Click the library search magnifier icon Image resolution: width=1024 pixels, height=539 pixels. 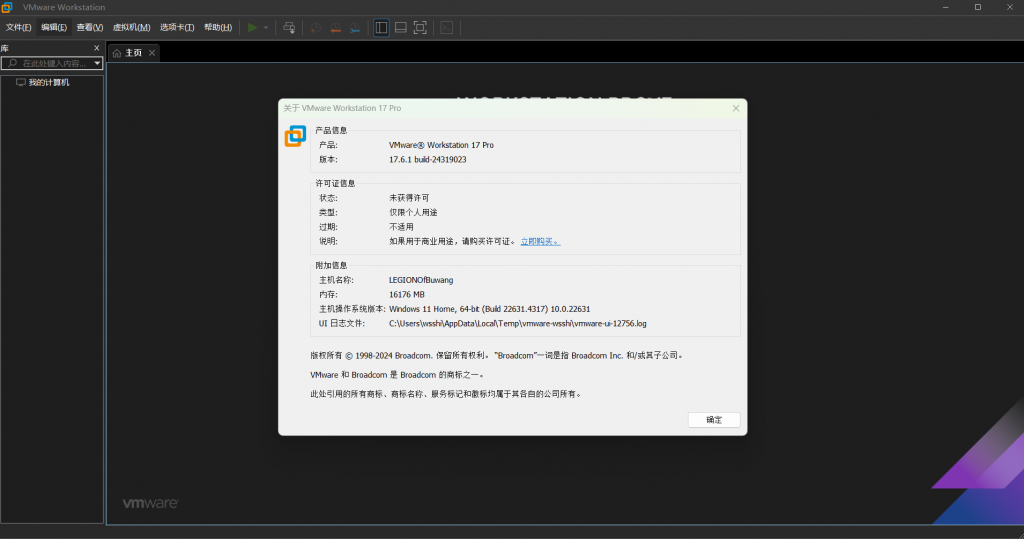[12, 63]
